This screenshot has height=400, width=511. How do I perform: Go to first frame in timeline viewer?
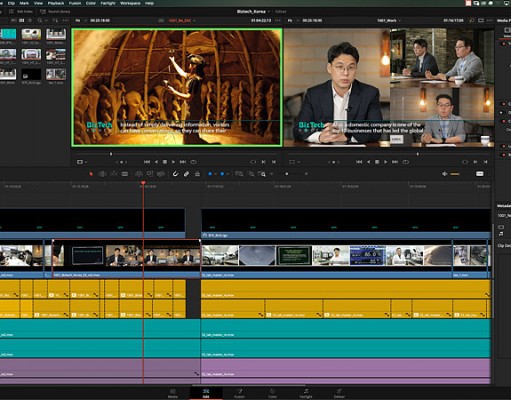[359, 162]
